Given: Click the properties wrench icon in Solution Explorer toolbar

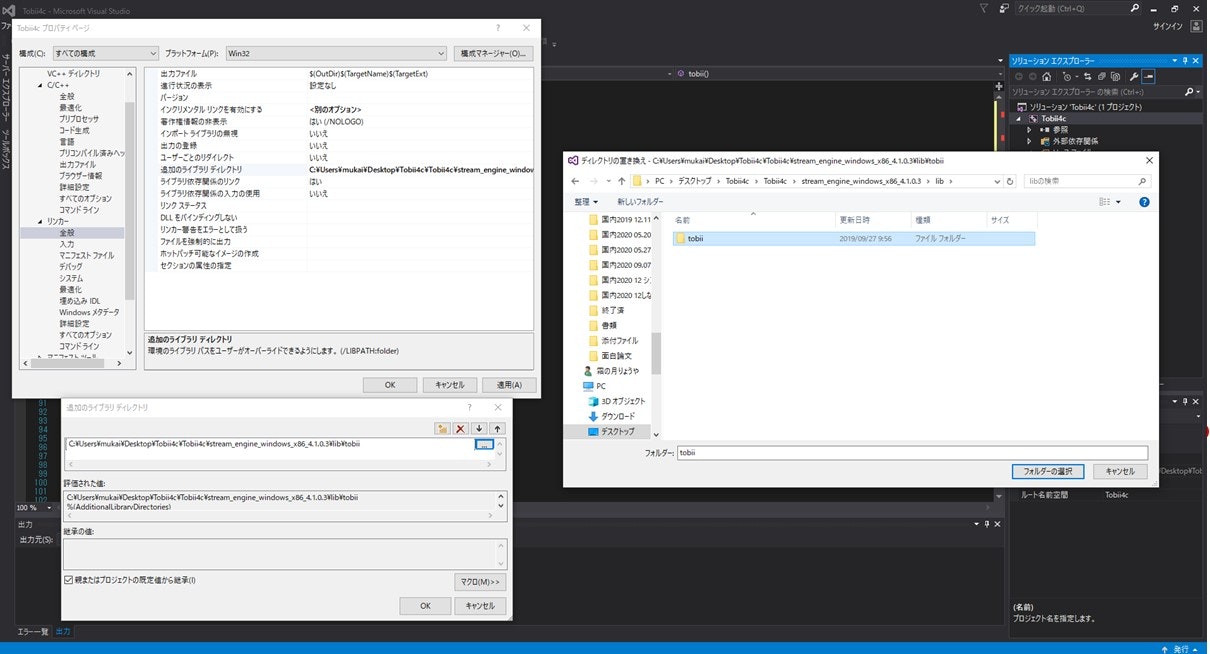Looking at the screenshot, I should 1134,76.
